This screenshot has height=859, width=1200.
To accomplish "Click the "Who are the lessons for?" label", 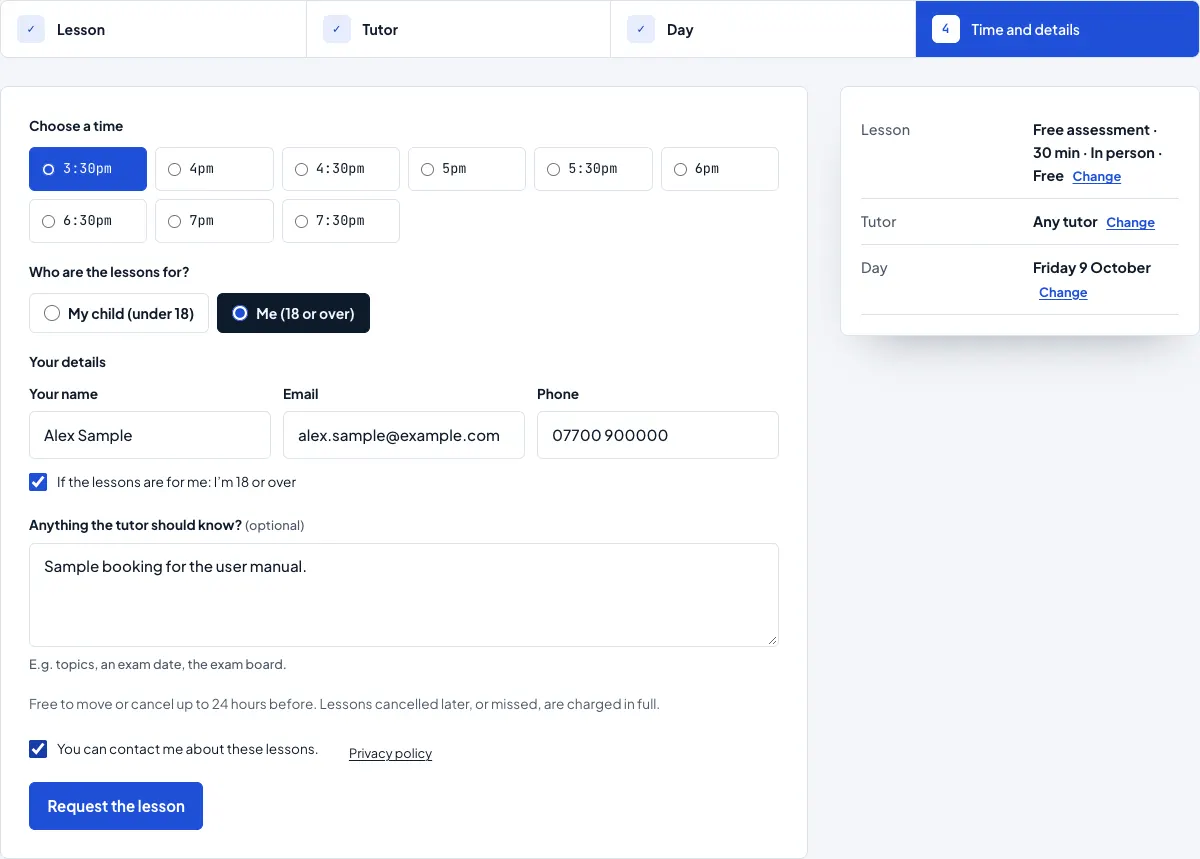I will click(x=109, y=272).
